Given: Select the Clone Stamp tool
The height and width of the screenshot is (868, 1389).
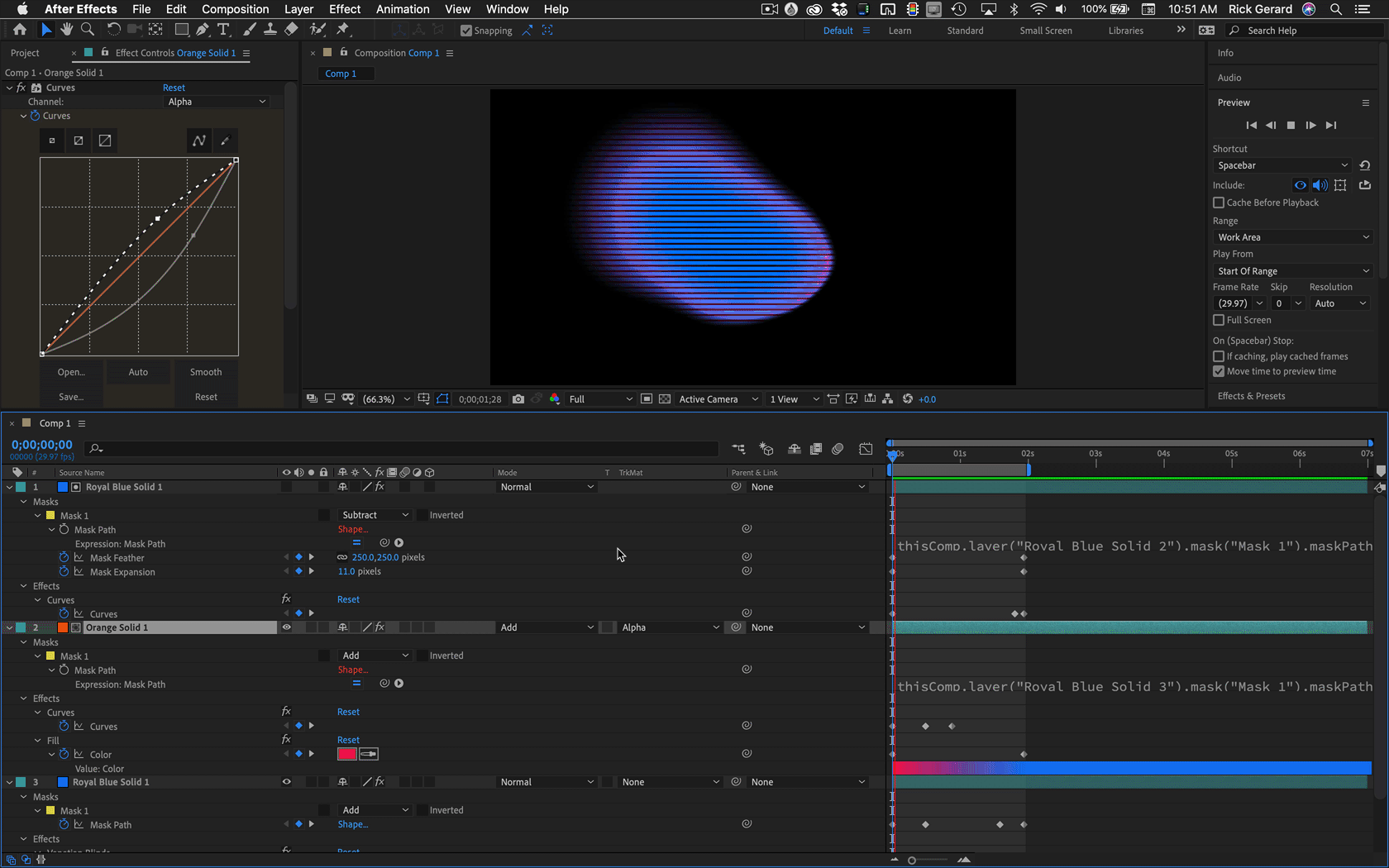Looking at the screenshot, I should coord(270,30).
